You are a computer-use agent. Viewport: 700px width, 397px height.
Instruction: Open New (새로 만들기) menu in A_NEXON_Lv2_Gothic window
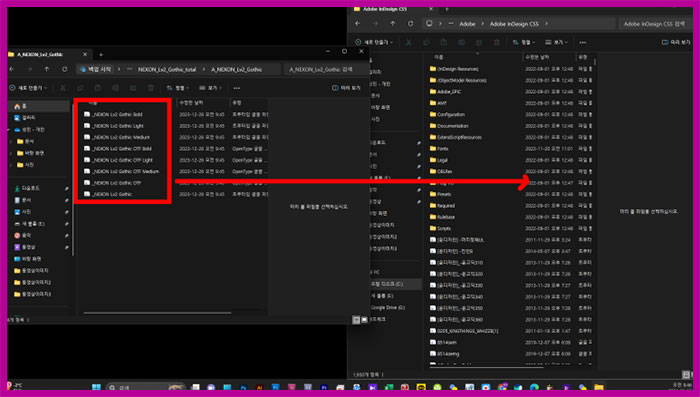[x=28, y=88]
